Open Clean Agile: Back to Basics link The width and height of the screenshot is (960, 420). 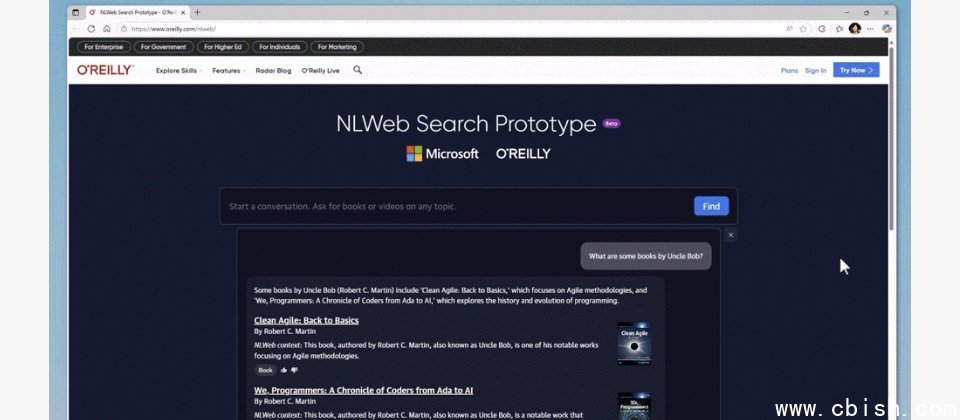click(x=306, y=320)
